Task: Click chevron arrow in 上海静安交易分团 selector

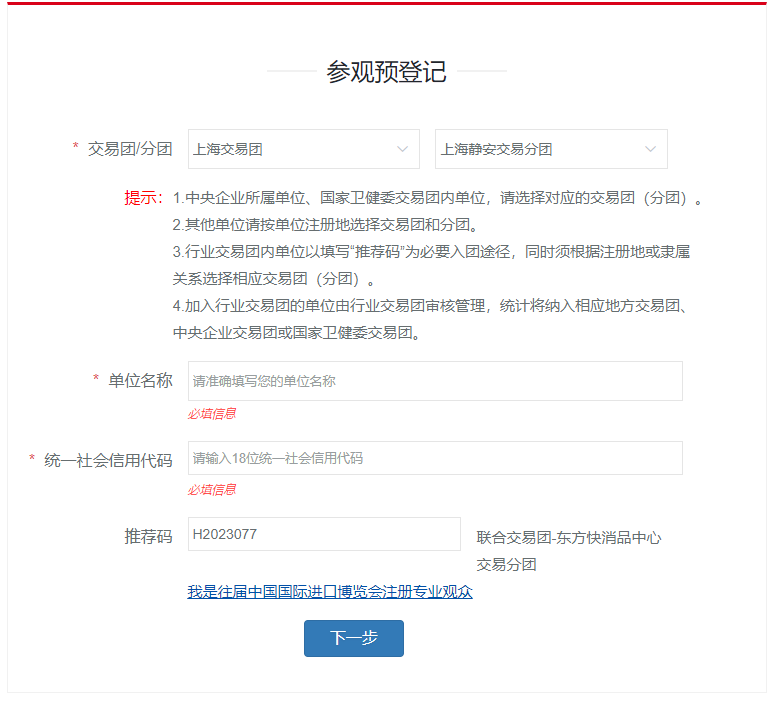Action: coord(650,149)
